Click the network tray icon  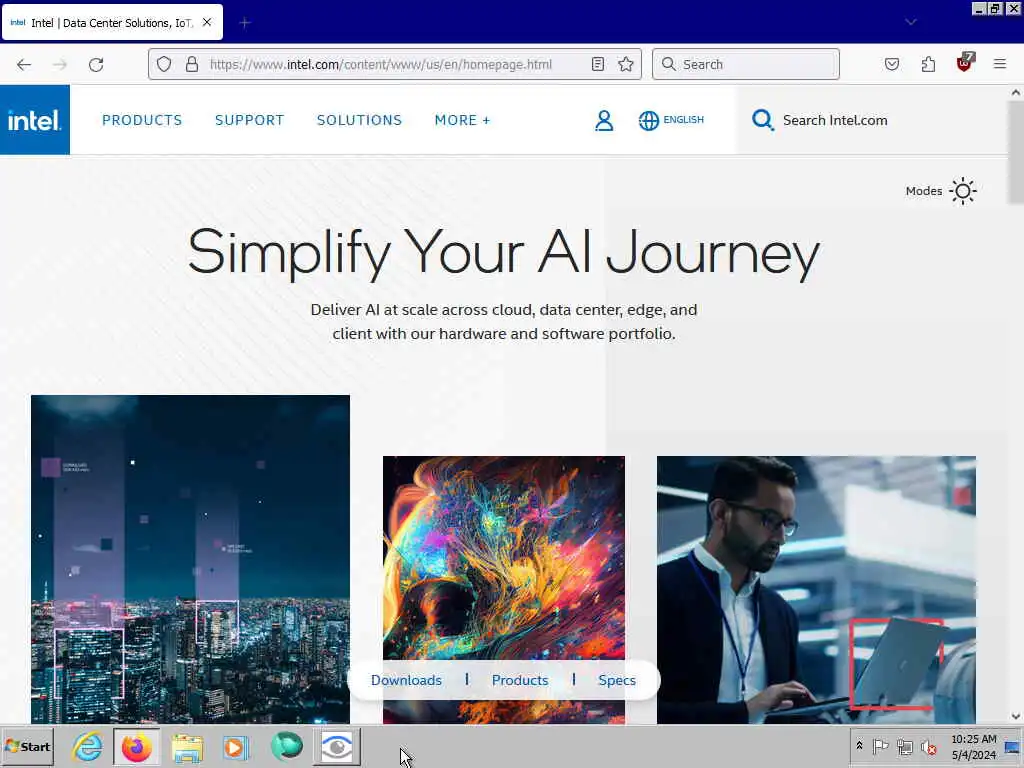point(904,746)
